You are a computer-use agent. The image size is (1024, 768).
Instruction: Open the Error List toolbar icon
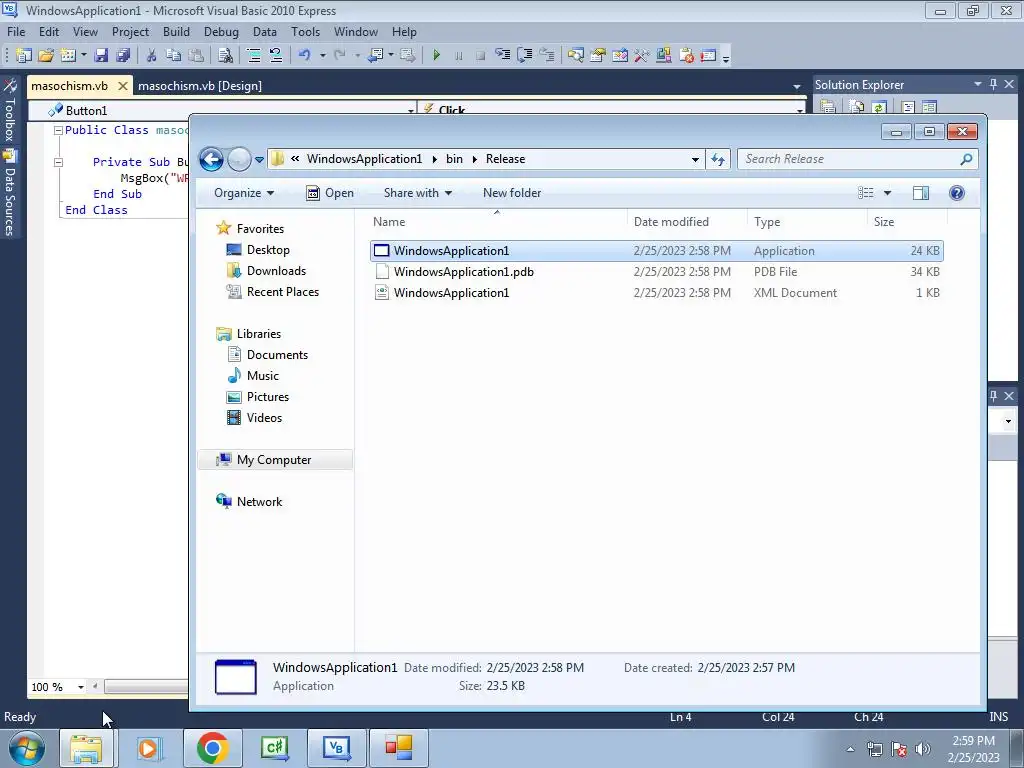click(686, 56)
